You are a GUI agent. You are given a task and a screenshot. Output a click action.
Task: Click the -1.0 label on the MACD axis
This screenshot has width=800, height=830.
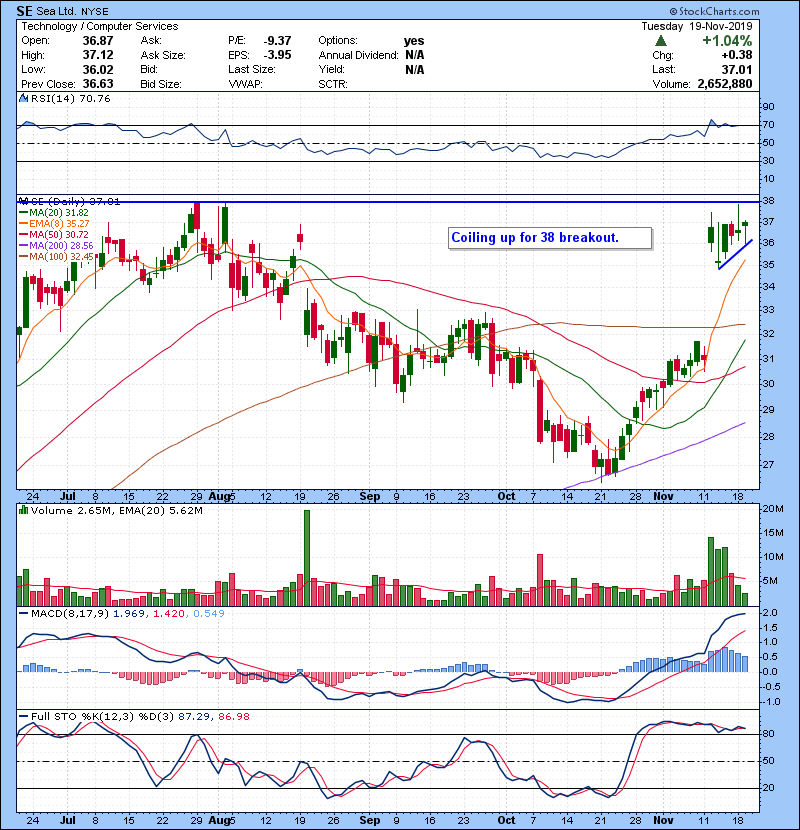point(769,702)
